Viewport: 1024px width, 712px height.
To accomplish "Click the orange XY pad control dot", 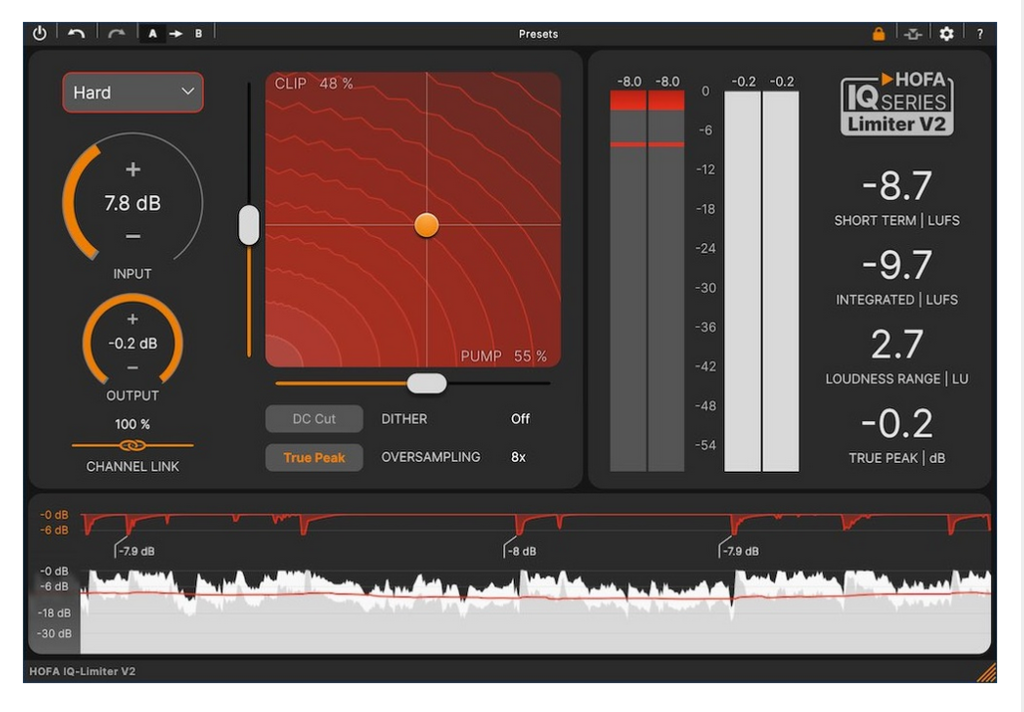I will coord(426,225).
